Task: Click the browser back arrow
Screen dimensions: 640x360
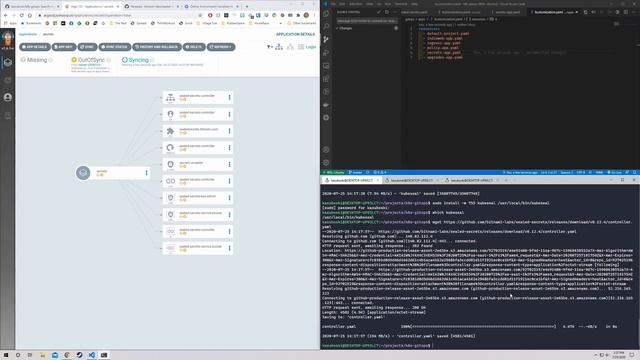Action: (x=6, y=15)
